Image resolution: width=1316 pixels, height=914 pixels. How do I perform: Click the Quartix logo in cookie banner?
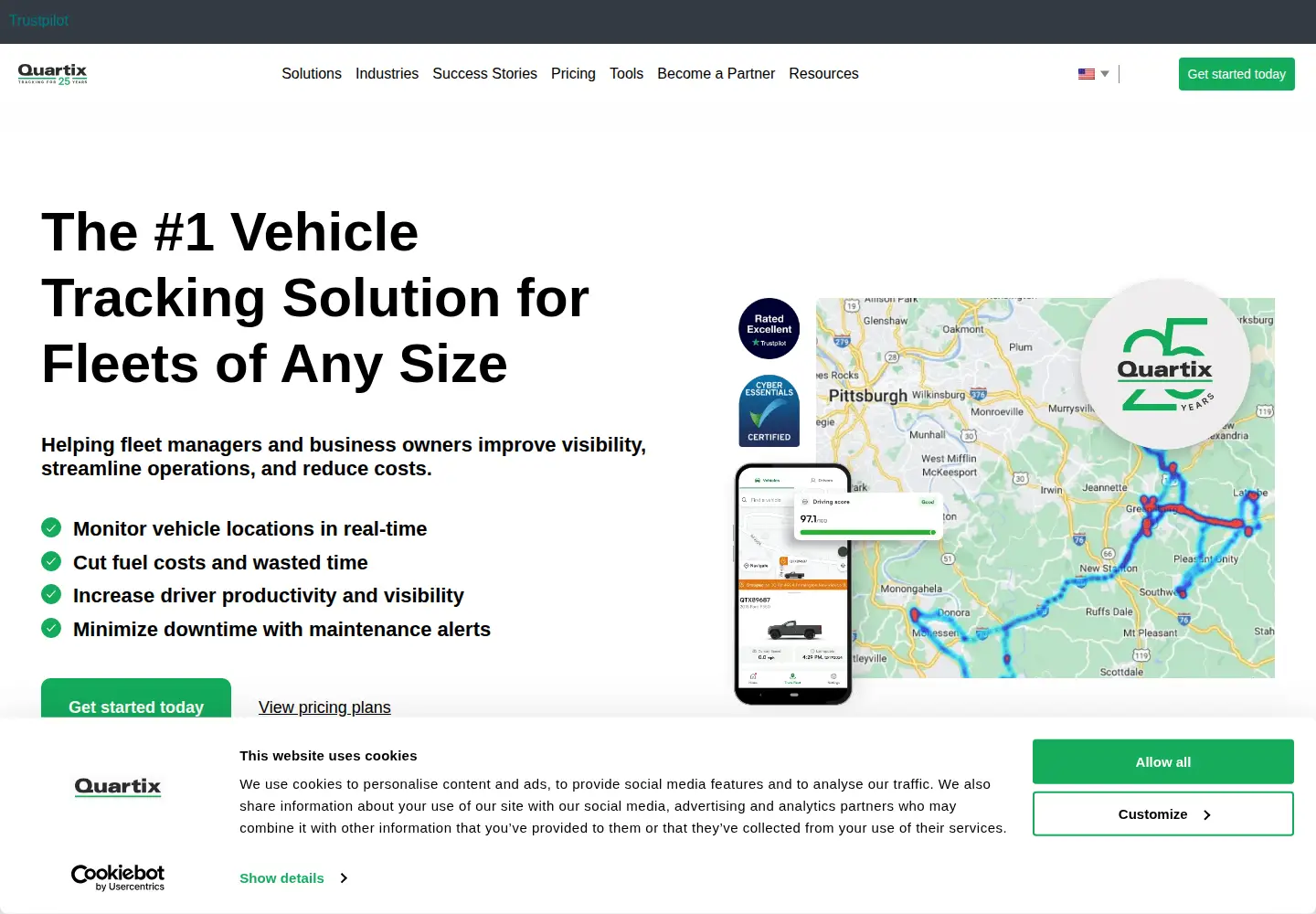(118, 787)
